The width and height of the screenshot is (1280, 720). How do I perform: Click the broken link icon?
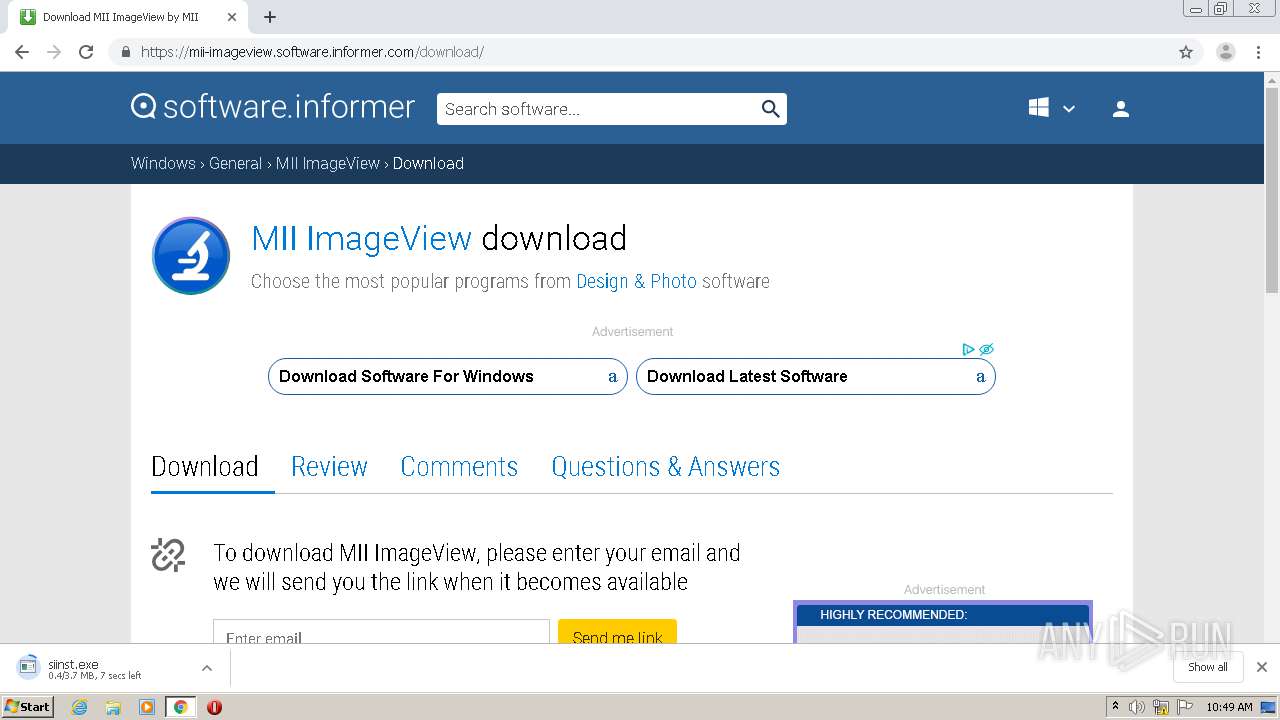[x=168, y=555]
